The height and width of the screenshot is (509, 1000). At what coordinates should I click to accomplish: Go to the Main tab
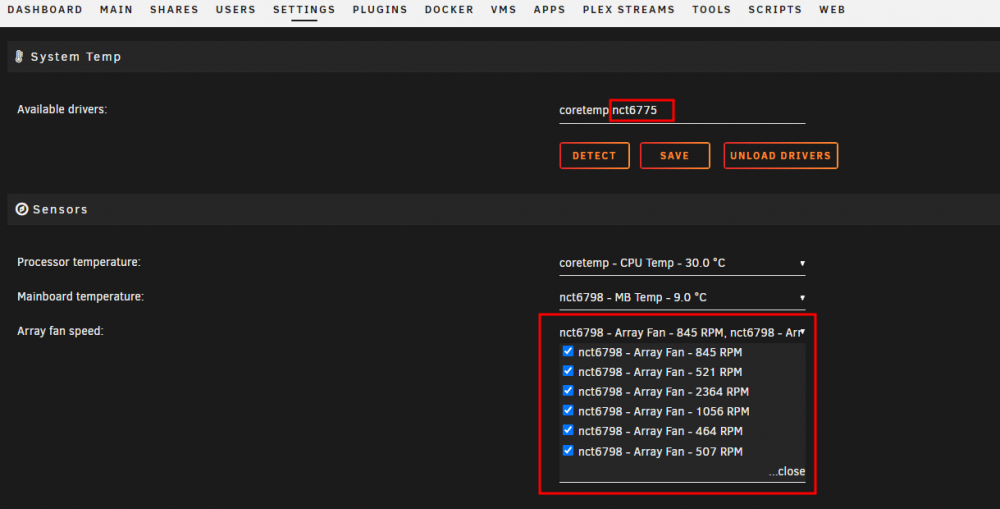[117, 10]
